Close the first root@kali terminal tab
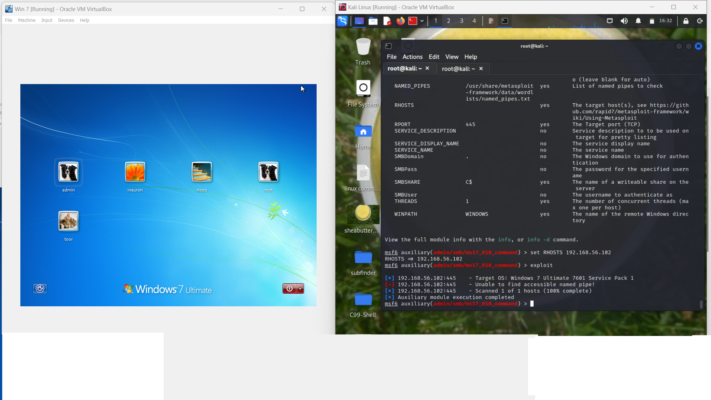This screenshot has height=400, width=711. [x=427, y=68]
